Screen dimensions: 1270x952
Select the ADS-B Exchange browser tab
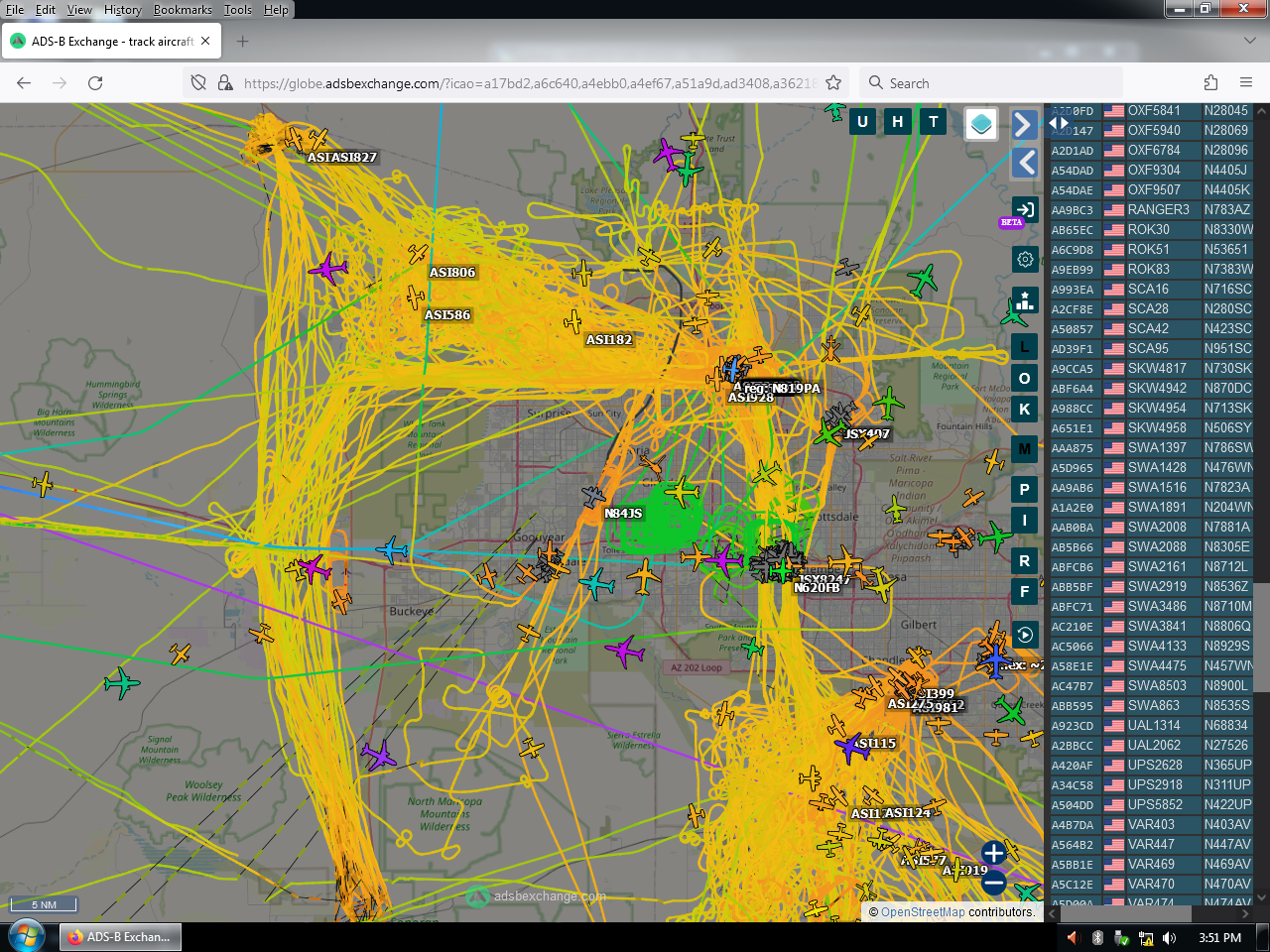coord(112,42)
